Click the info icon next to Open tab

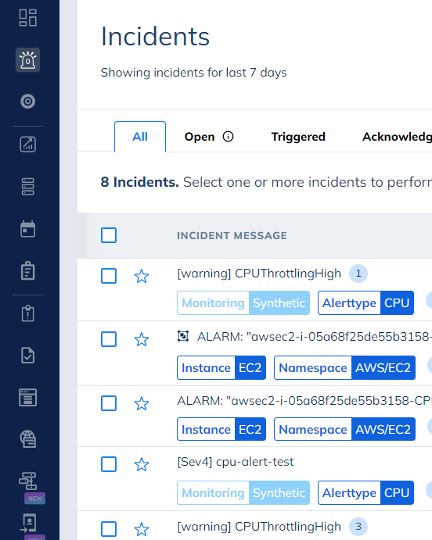click(228, 137)
